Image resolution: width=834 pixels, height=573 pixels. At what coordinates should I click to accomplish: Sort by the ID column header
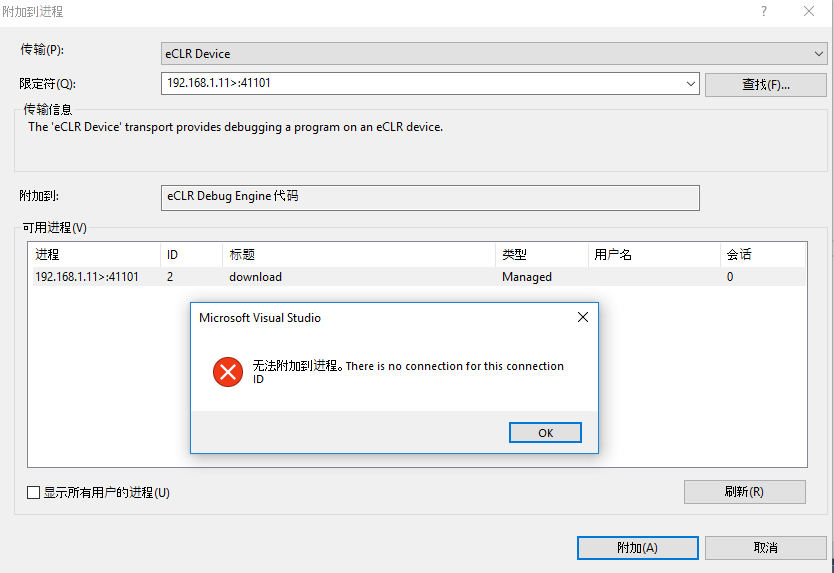pyautogui.click(x=191, y=255)
